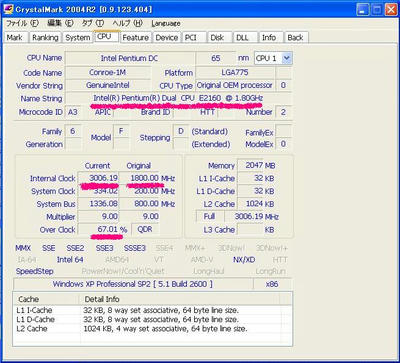Click the Family value 6

click(x=73, y=131)
